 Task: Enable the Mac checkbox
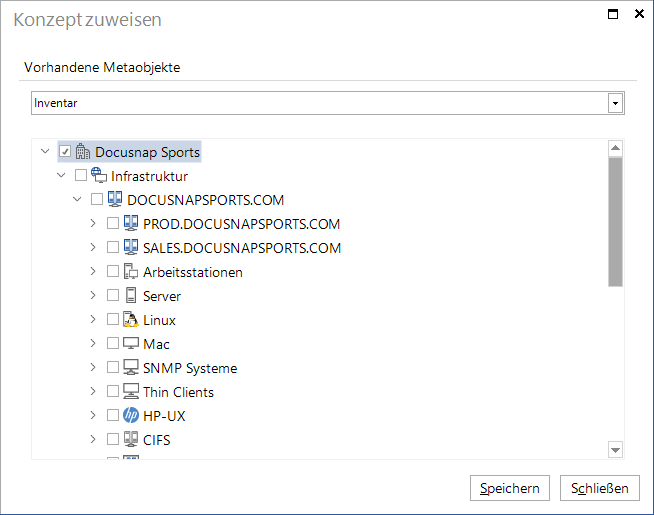pyautogui.click(x=113, y=343)
